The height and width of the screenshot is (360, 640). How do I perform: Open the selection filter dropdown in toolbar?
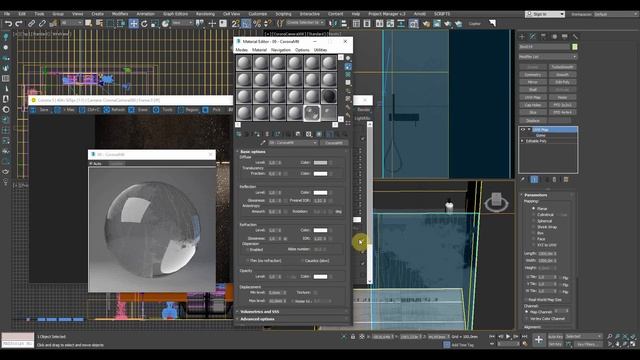[x=72, y=23]
